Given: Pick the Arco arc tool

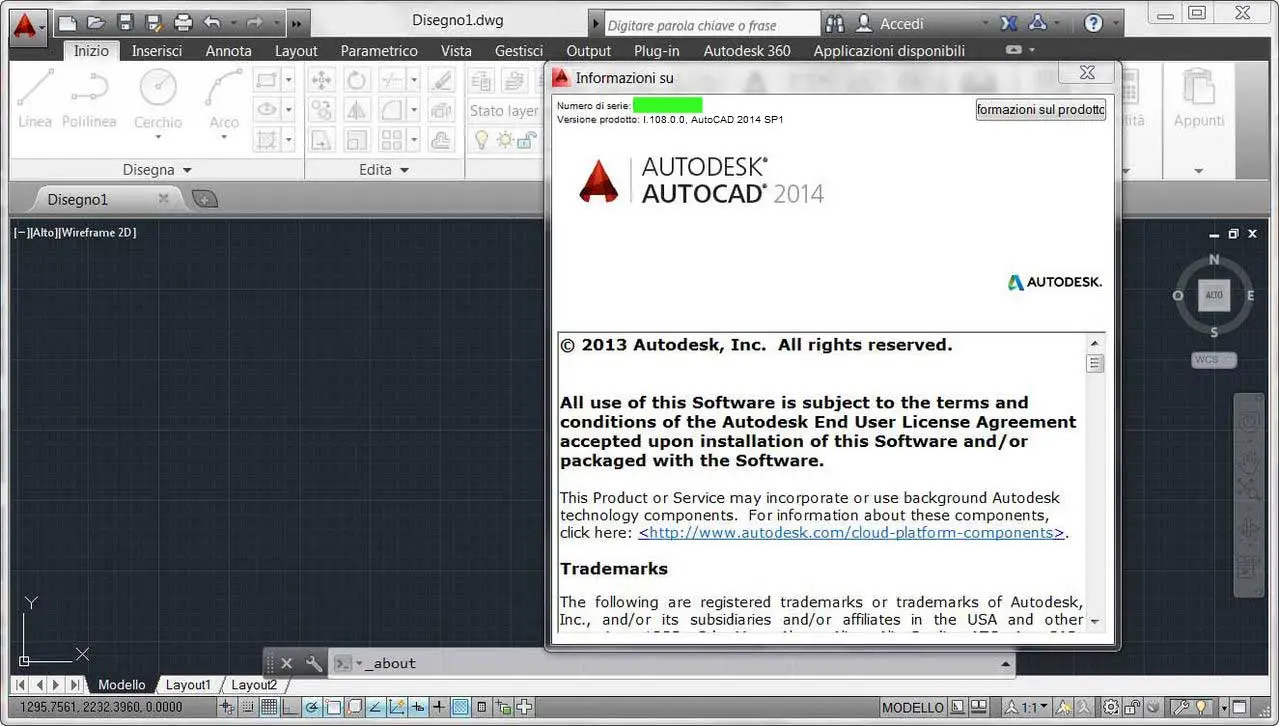Looking at the screenshot, I should 224,98.
